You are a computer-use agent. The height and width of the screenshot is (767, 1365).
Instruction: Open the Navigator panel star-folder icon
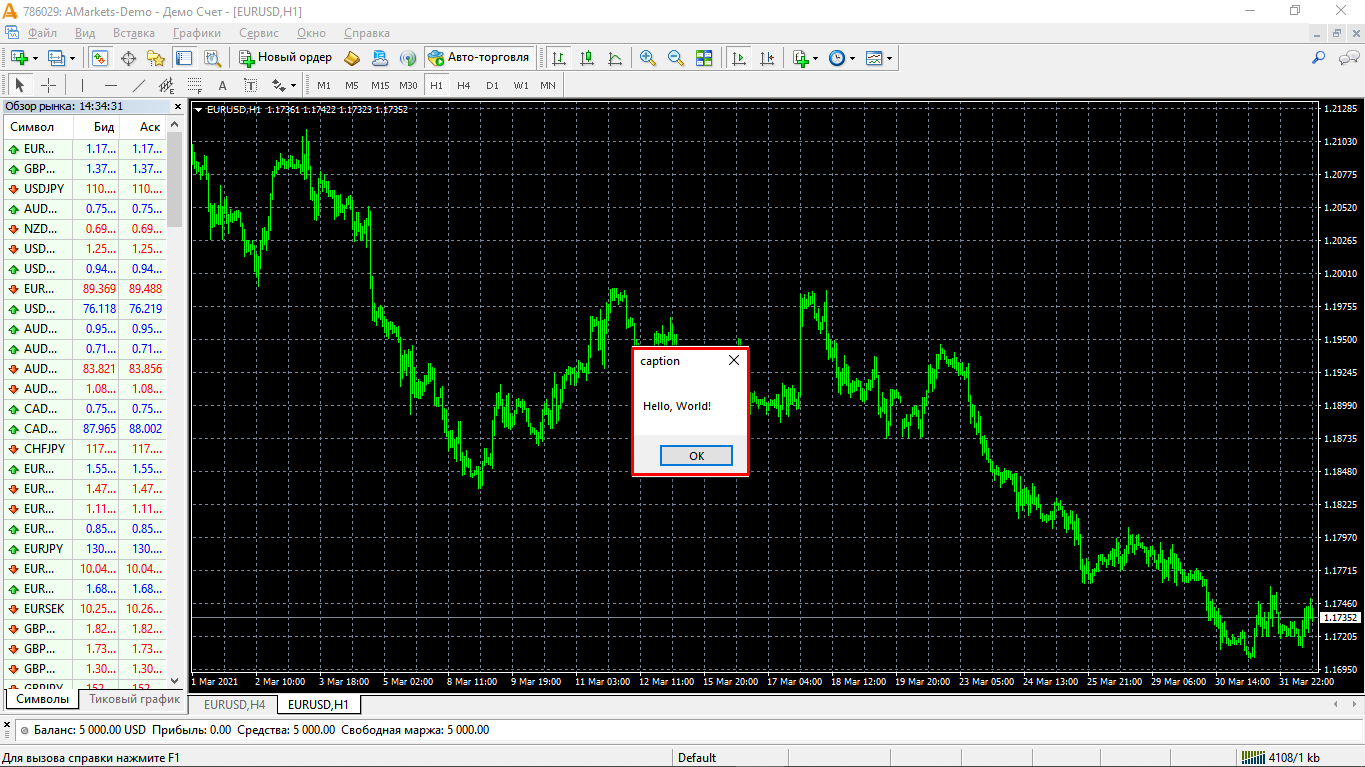click(x=155, y=58)
